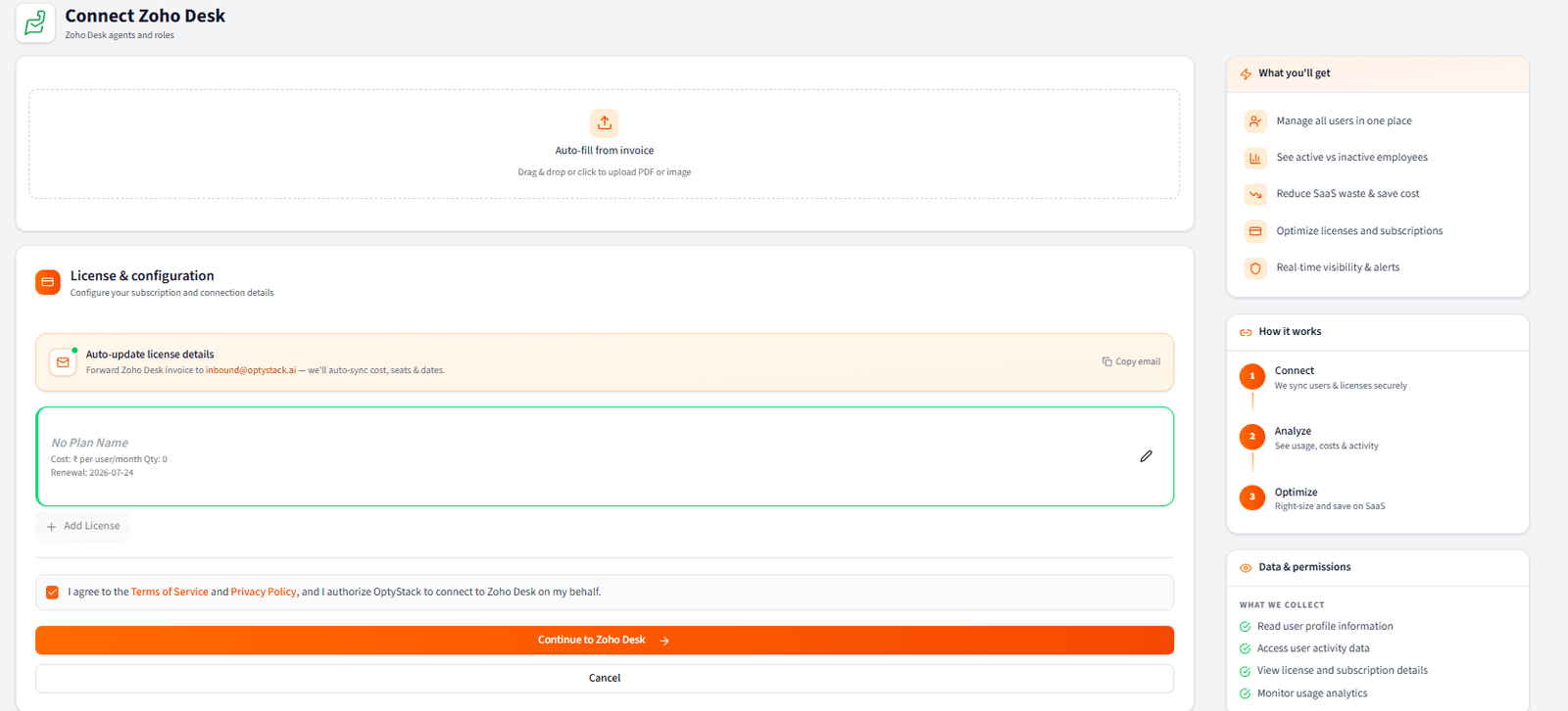
Task: Click See usage, costs & activity text
Action: [x=1326, y=447]
